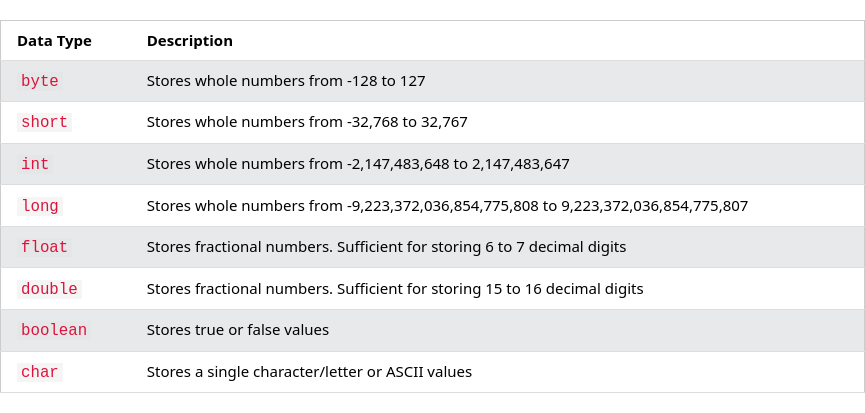The width and height of the screenshot is (865, 413).
Task: Select the long range description text
Action: pos(447,206)
